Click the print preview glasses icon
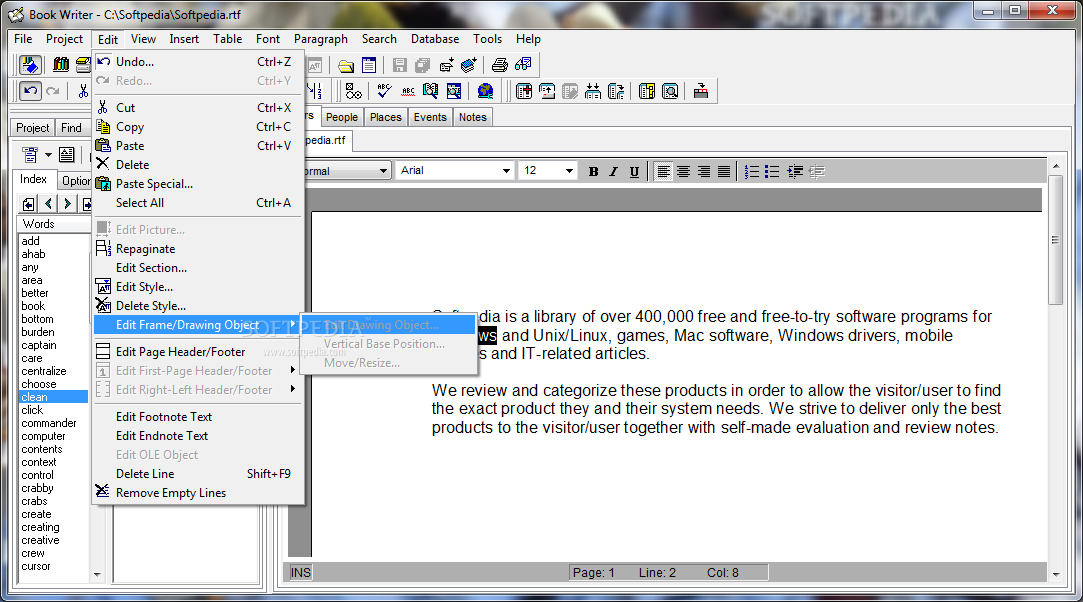This screenshot has height=602, width=1083. coord(523,65)
